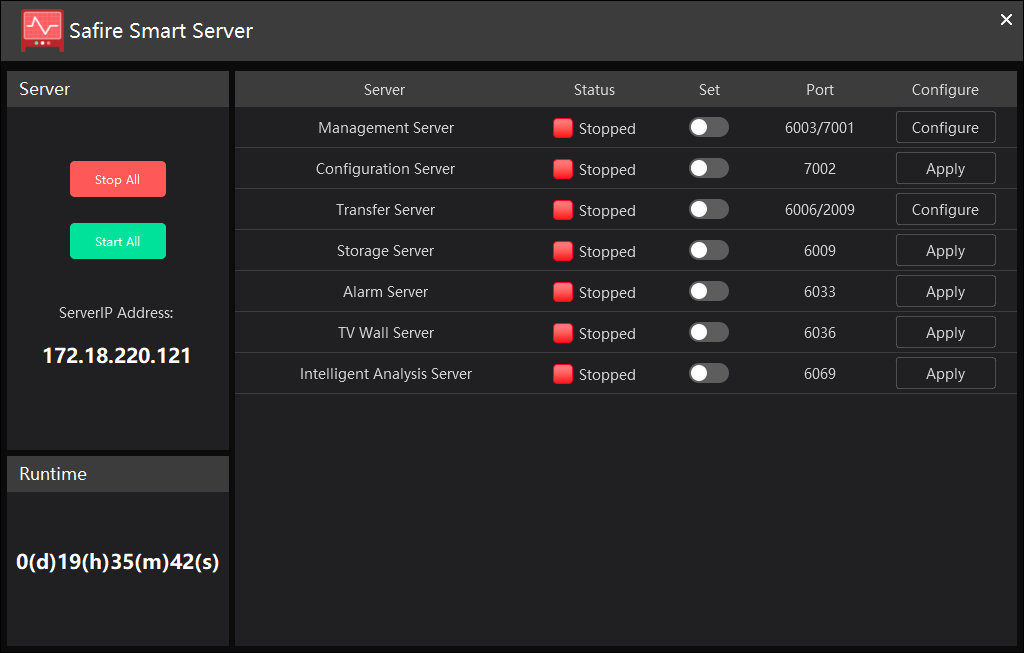This screenshot has width=1024, height=653.
Task: Enable the Management Server toggle switch
Action: click(708, 127)
